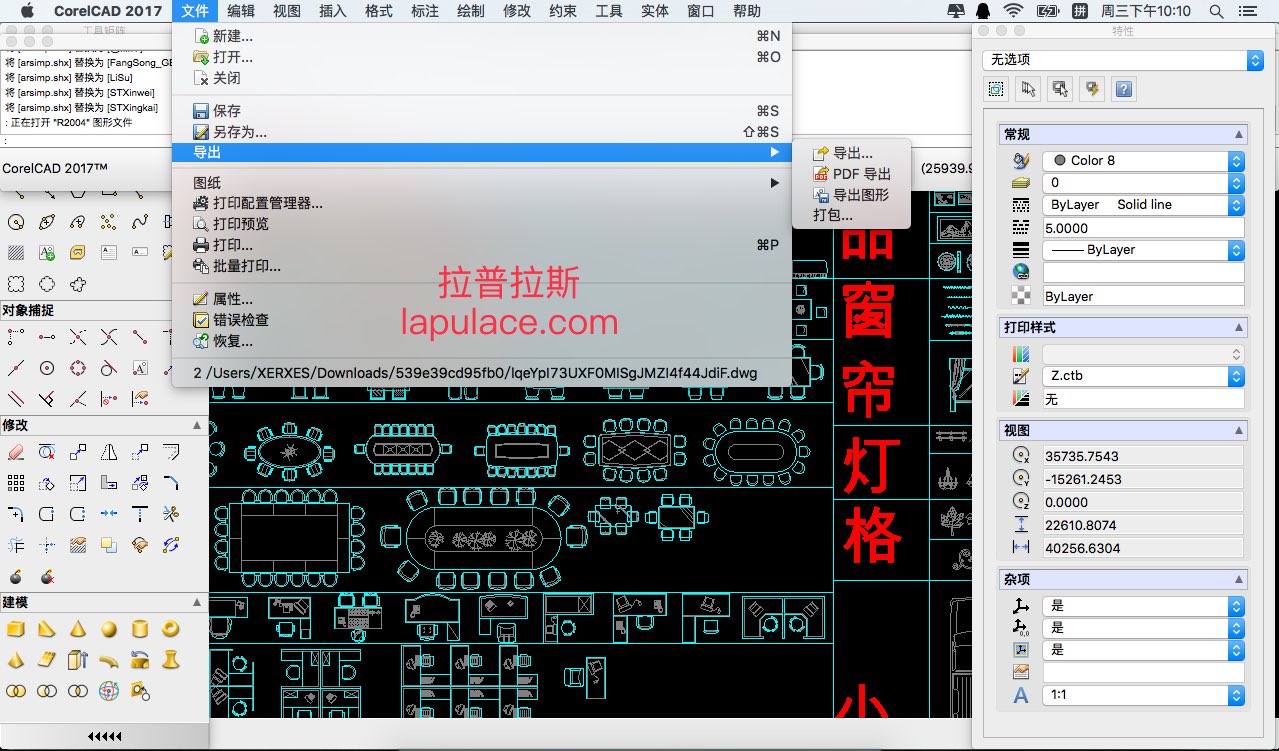Collapse the 杂项 section

coord(1238,579)
